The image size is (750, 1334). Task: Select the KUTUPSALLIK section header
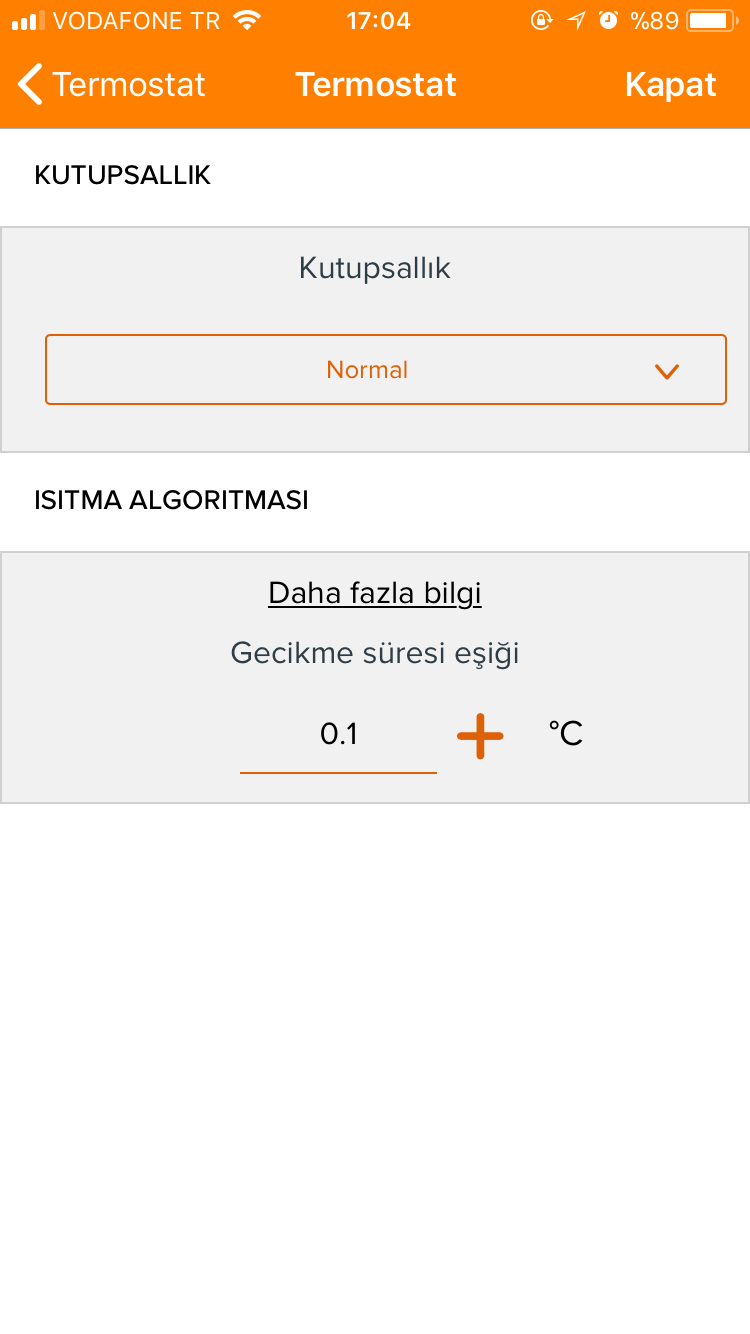coord(123,176)
